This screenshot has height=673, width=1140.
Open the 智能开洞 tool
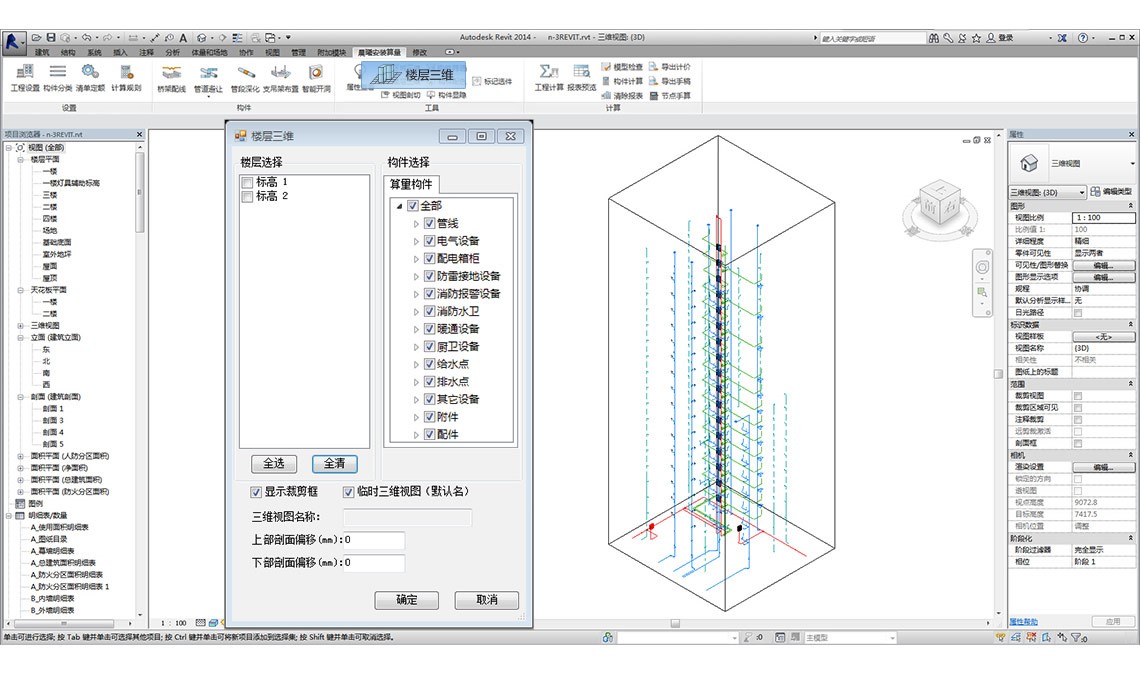click(315, 76)
